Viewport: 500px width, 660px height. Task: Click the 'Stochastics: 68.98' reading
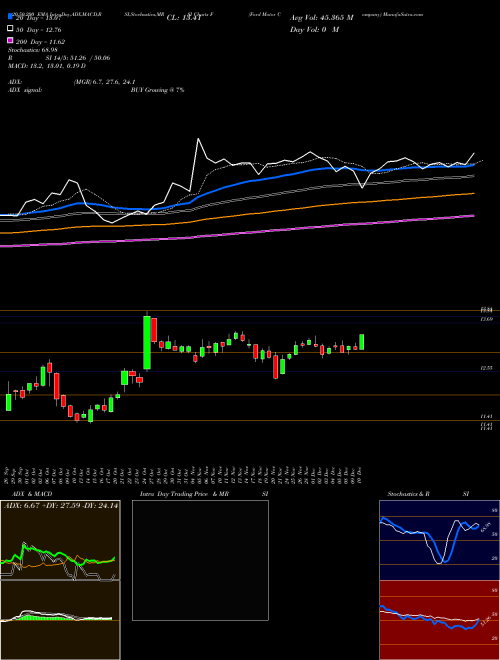tap(33, 50)
